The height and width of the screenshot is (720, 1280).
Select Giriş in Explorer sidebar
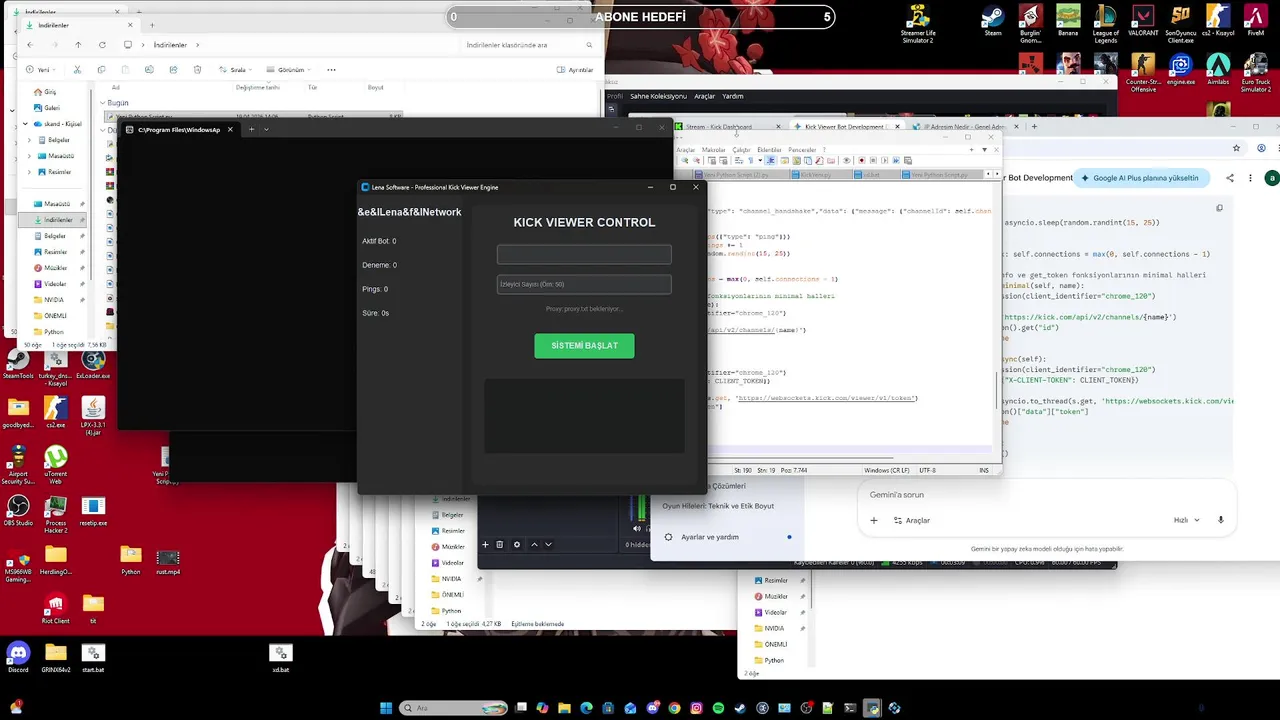(x=43, y=92)
